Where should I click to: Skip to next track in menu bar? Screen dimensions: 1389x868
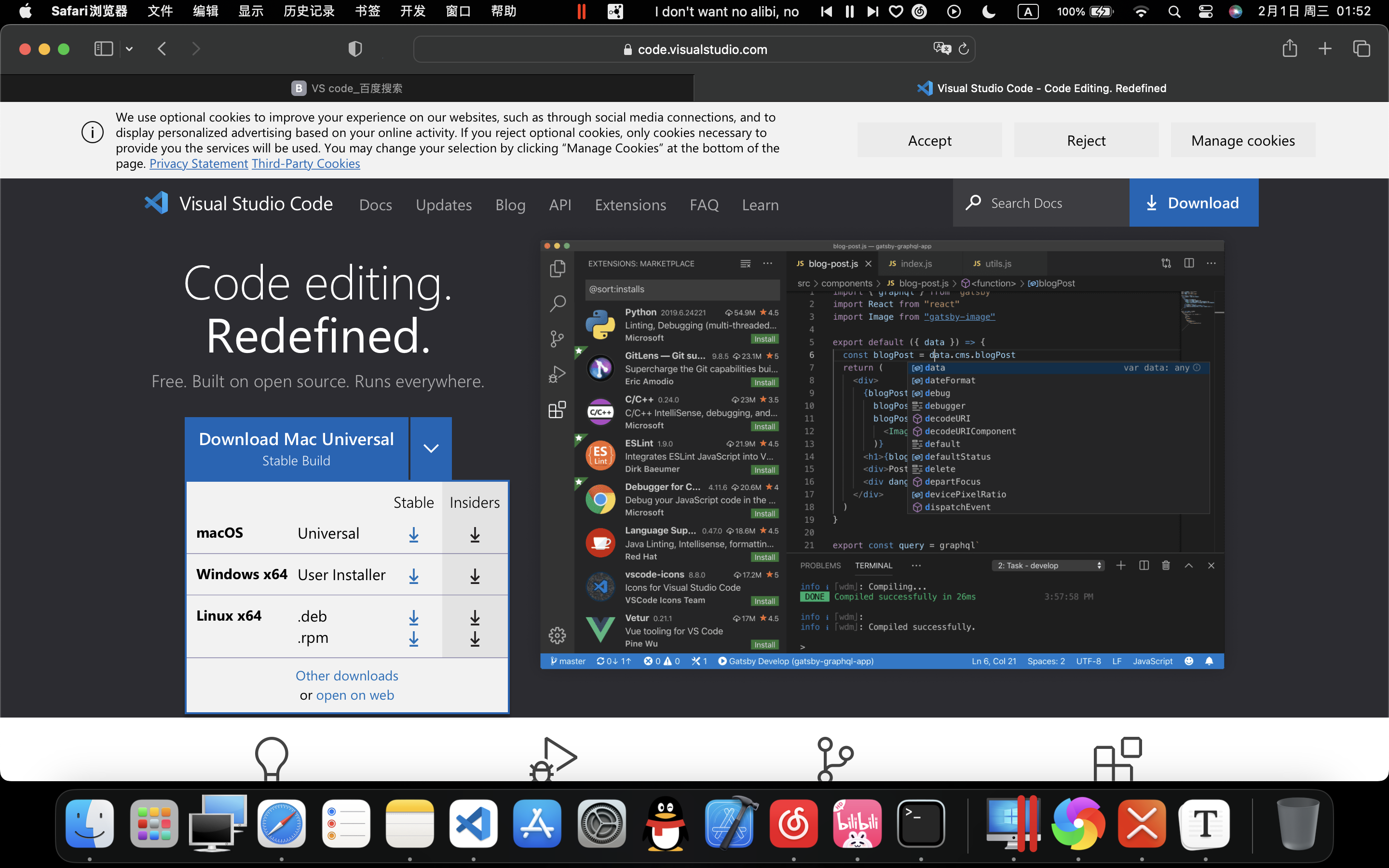[872, 12]
